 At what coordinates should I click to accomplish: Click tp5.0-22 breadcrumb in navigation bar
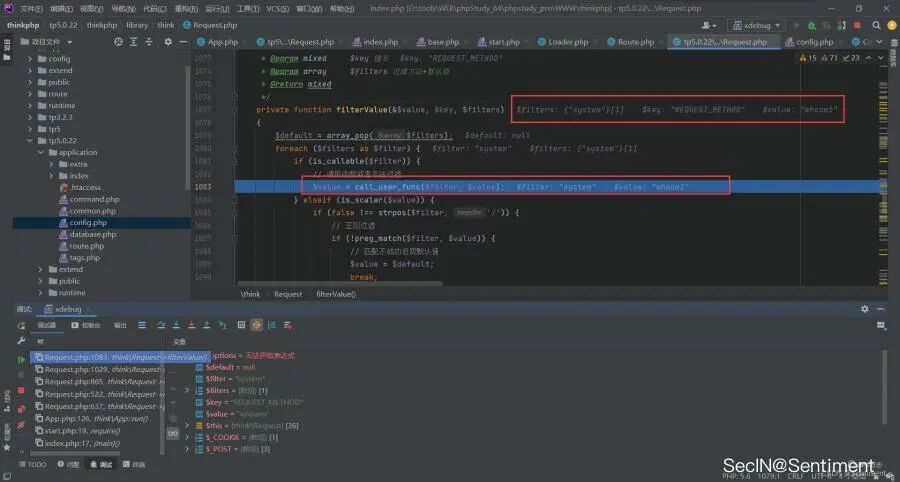click(63, 25)
